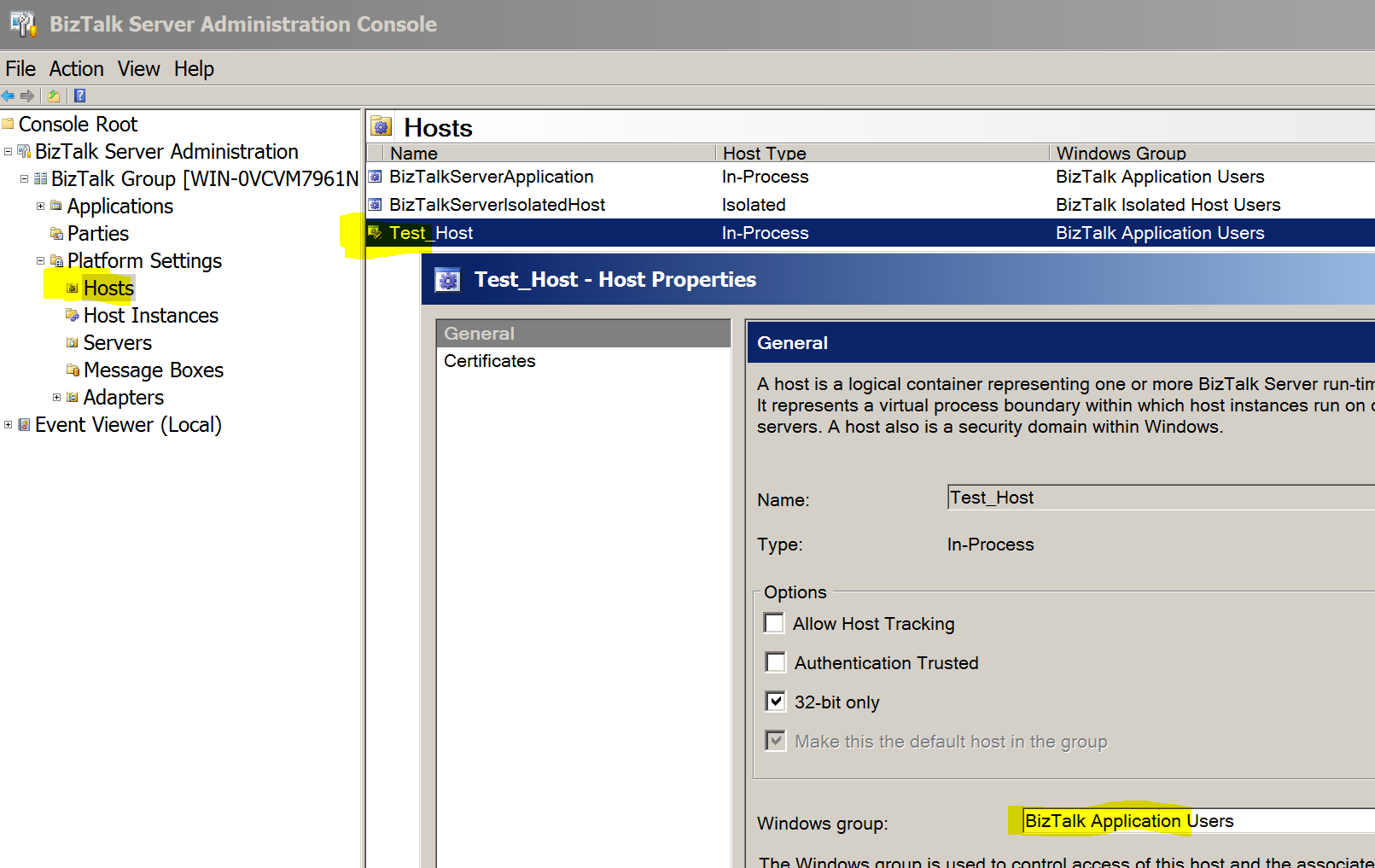Viewport: 1375px width, 868px height.
Task: Open the Help menu
Action: point(194,69)
